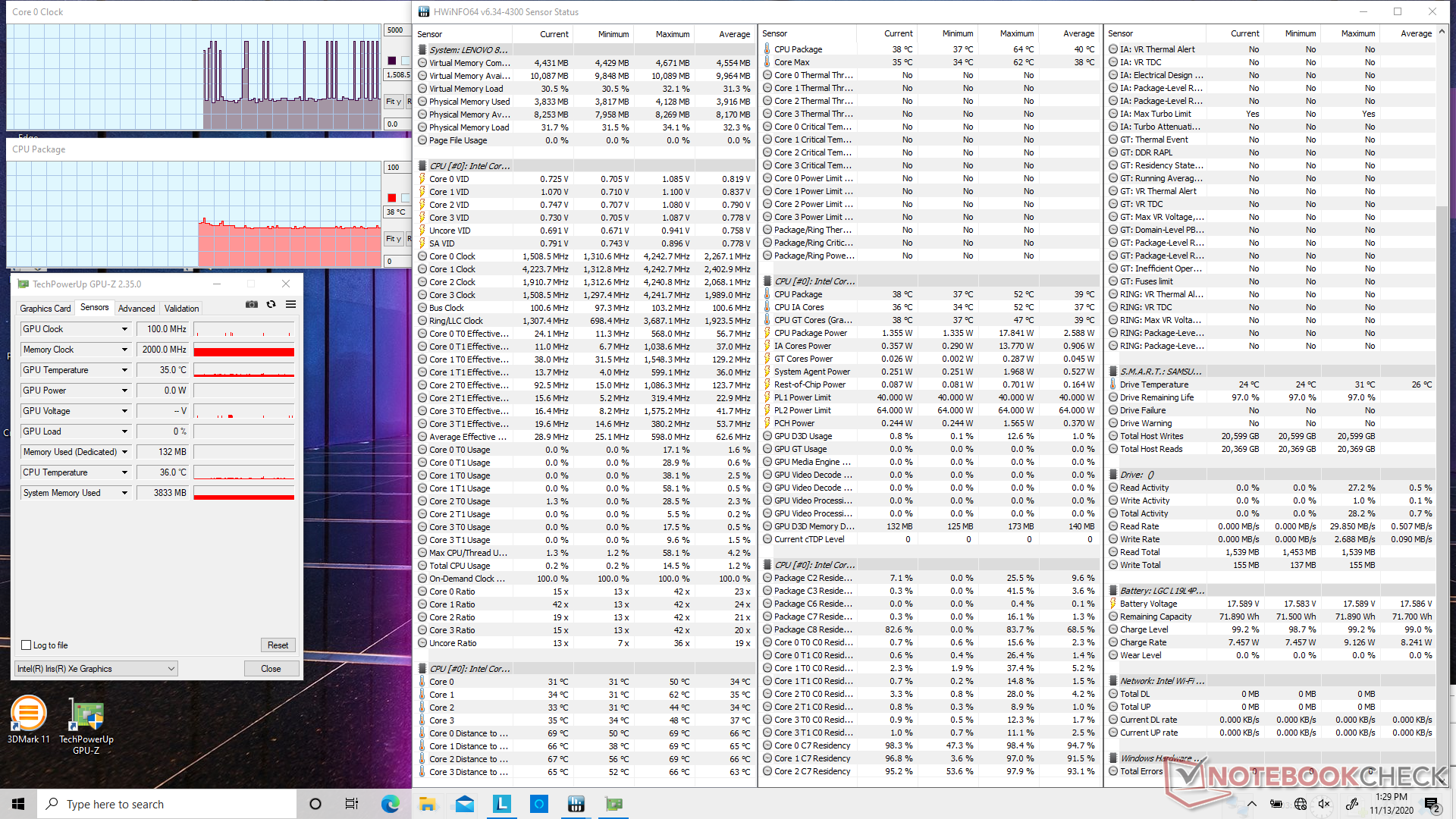Expand the GPU Temperature sensor dropdown
The width and height of the screenshot is (1456, 819).
coord(124,370)
